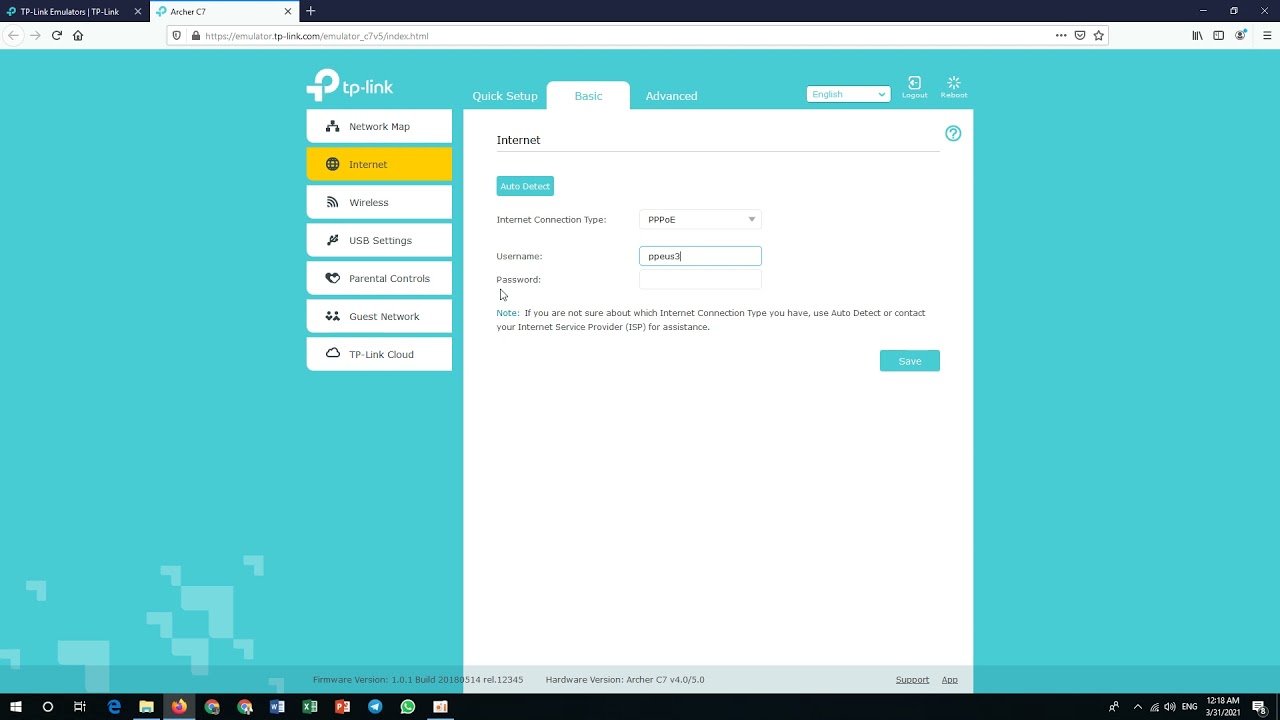The width and height of the screenshot is (1280, 720).
Task: Open the Firefox account icon
Action: tap(1241, 35)
